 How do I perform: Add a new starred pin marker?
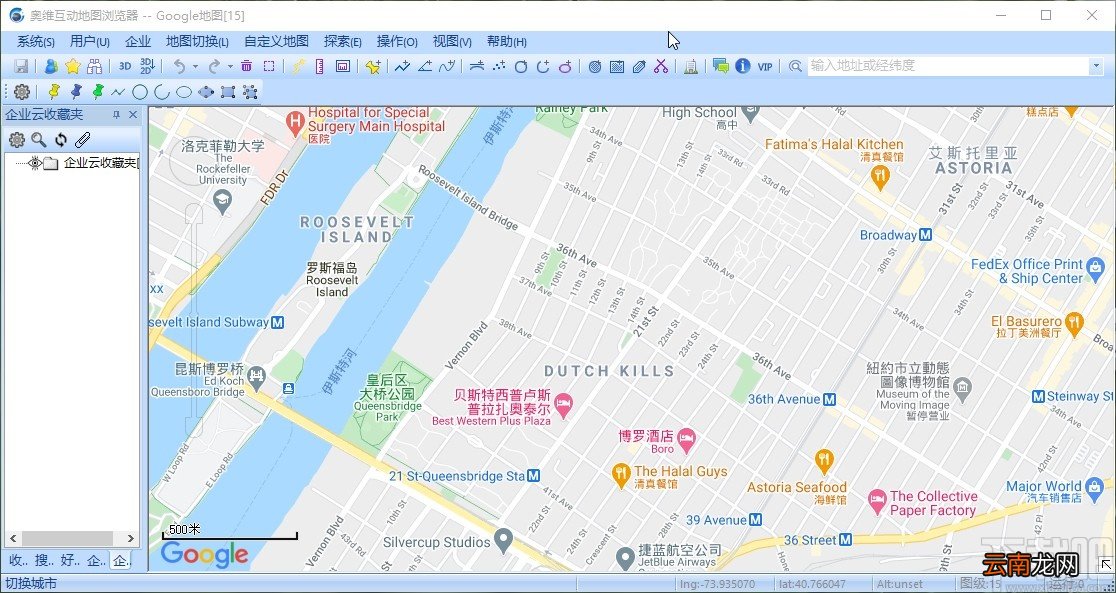point(373,66)
